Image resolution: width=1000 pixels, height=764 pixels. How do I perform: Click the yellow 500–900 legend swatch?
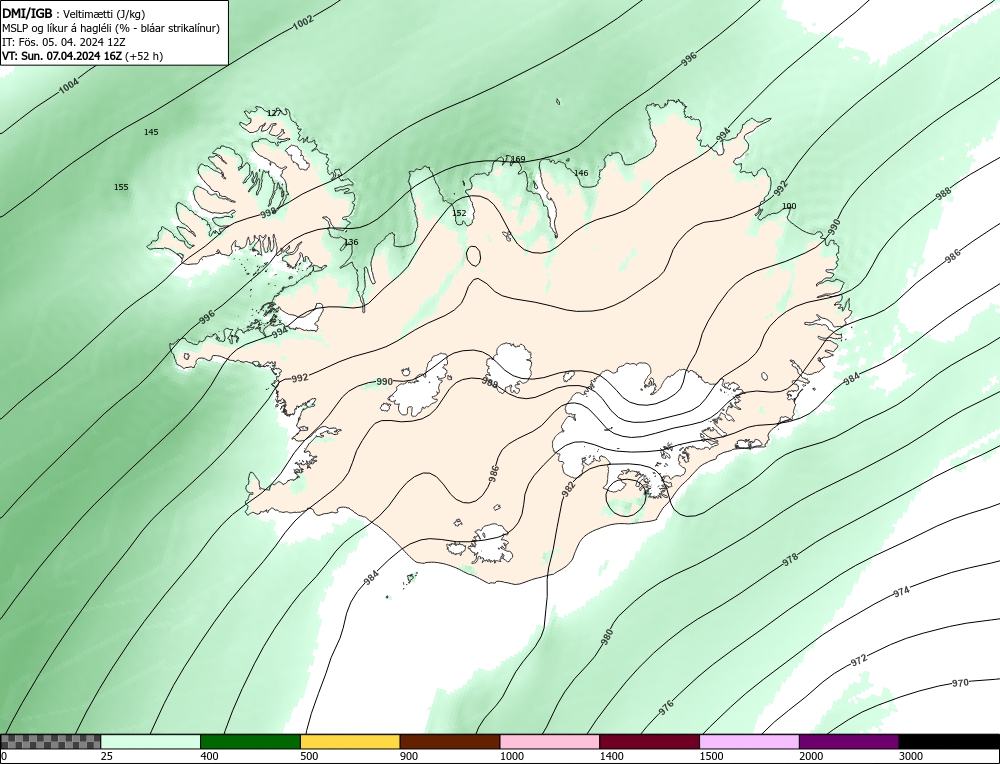pos(350,741)
